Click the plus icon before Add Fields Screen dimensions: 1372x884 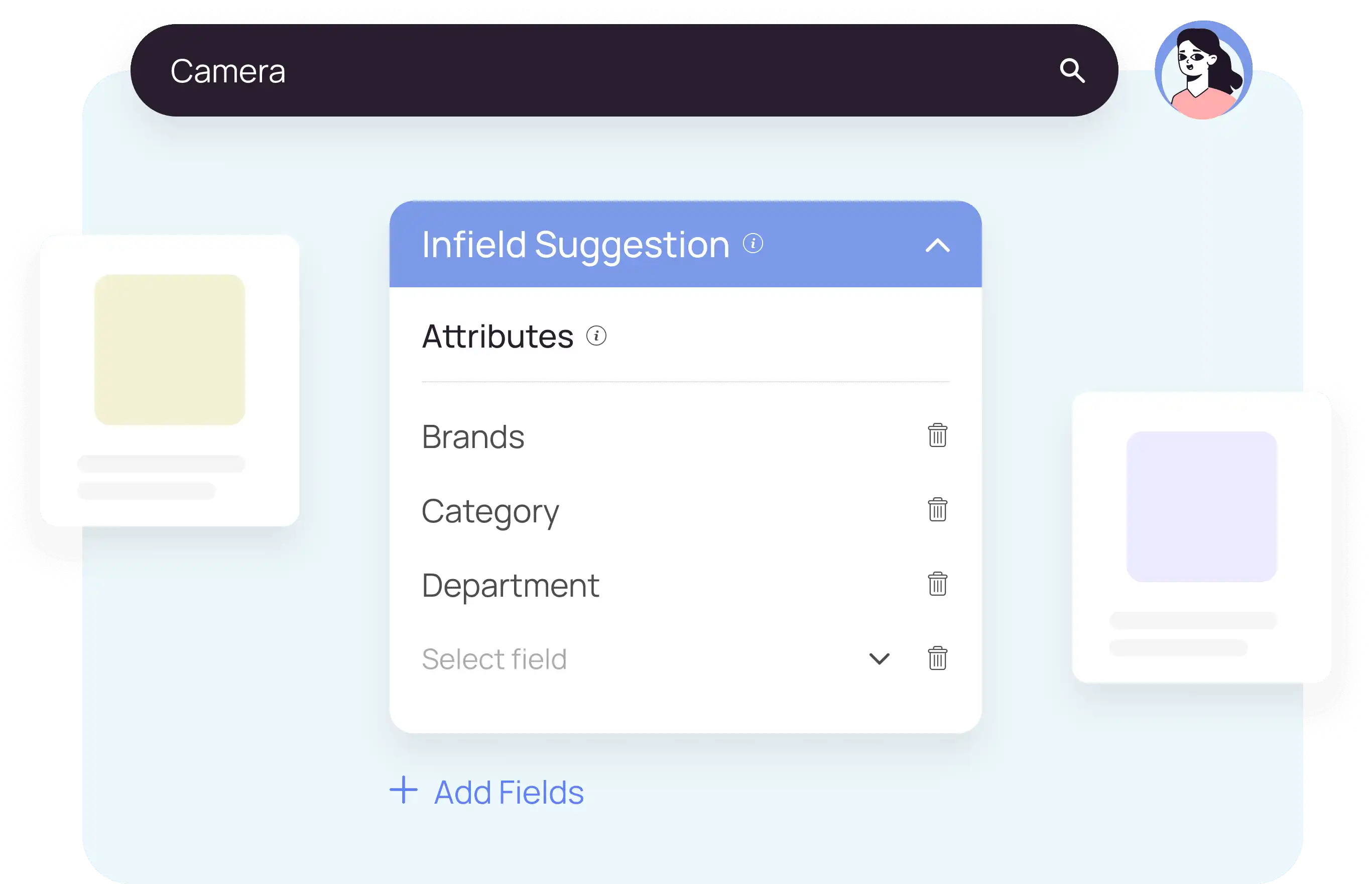pos(403,791)
